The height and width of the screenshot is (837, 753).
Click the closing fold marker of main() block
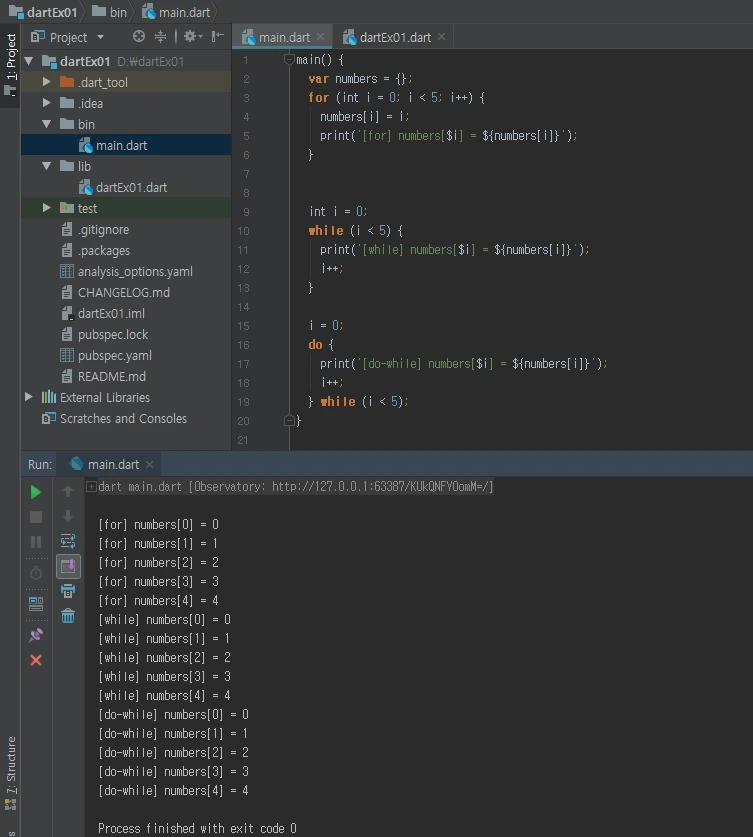tap(289, 421)
